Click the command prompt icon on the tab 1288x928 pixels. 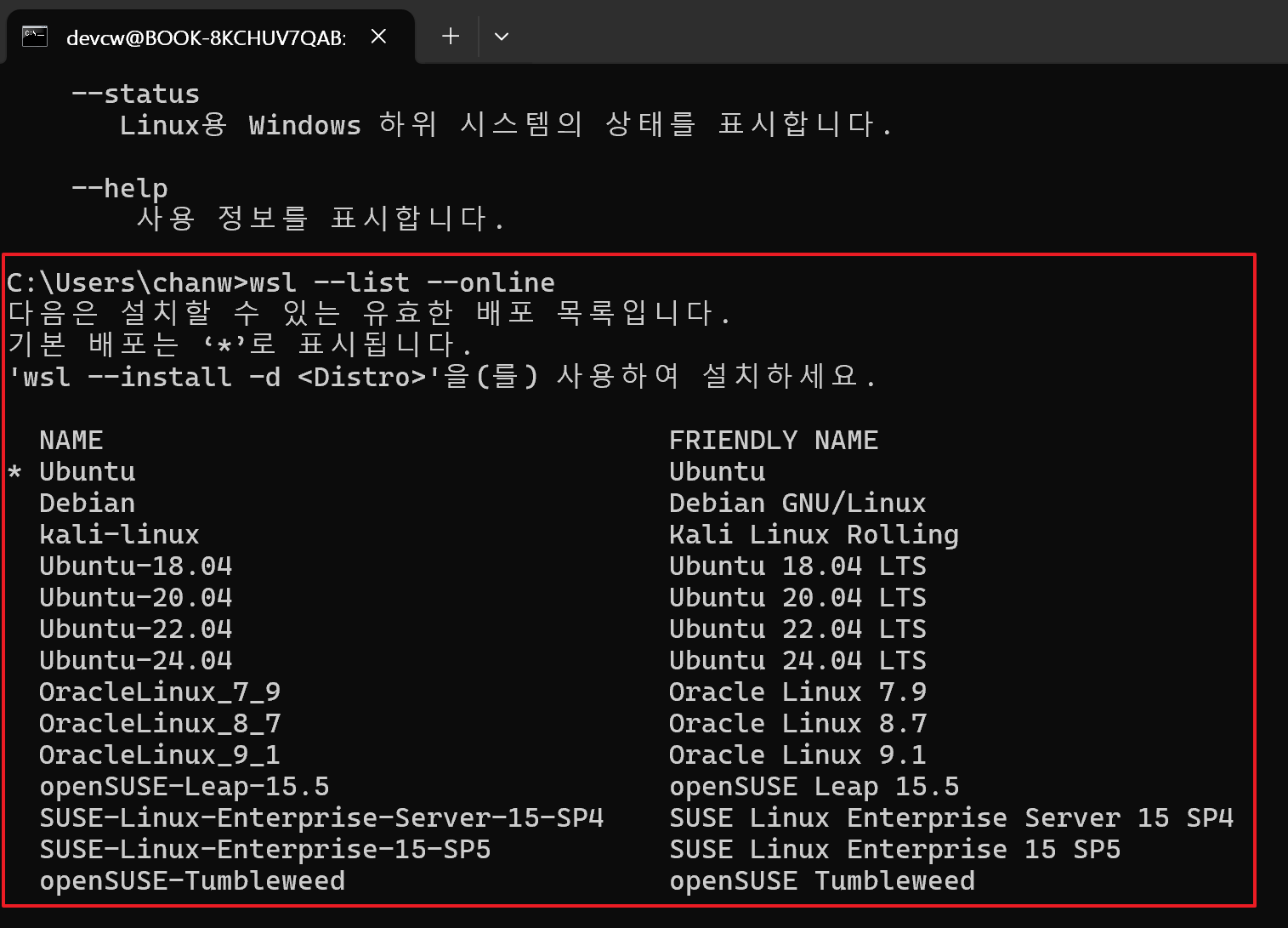(35, 37)
